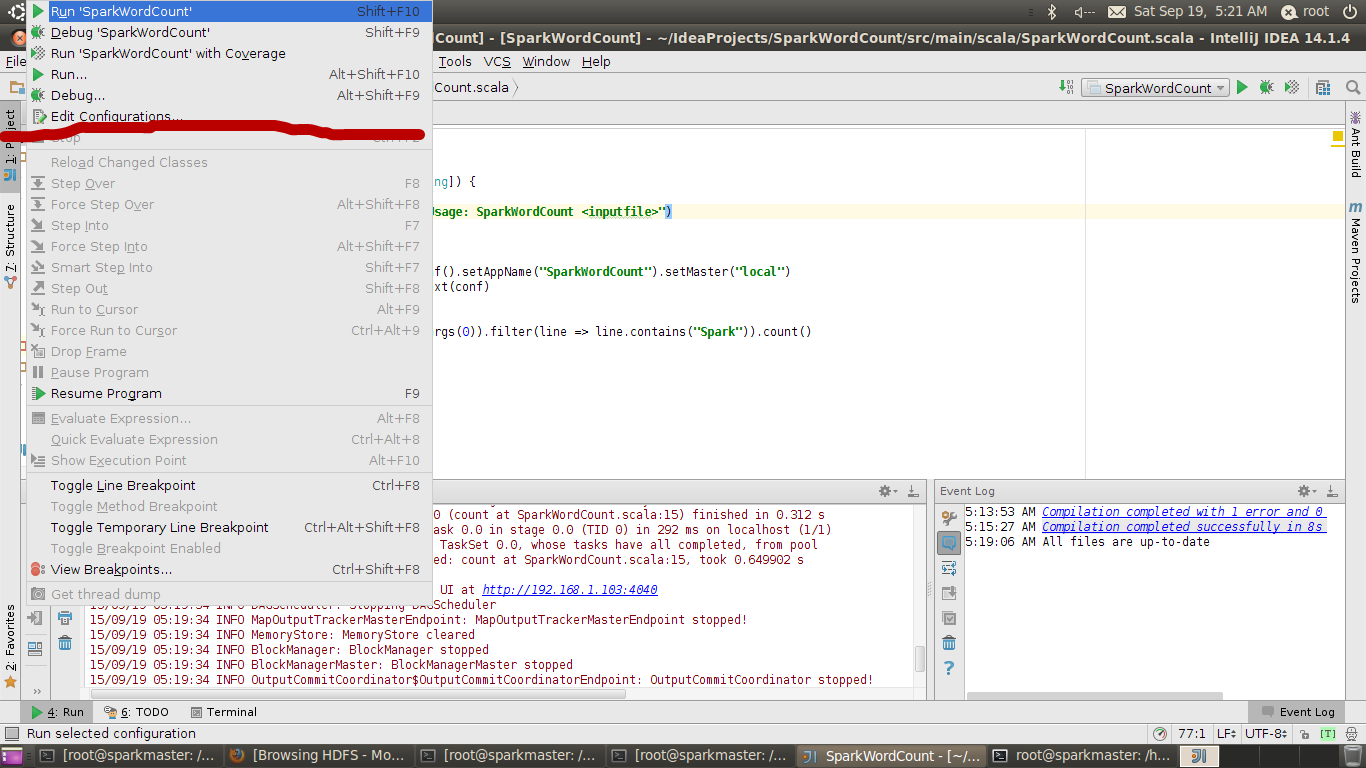
Task: Click the mail envelope icon in top panel
Action: [x=1118, y=12]
